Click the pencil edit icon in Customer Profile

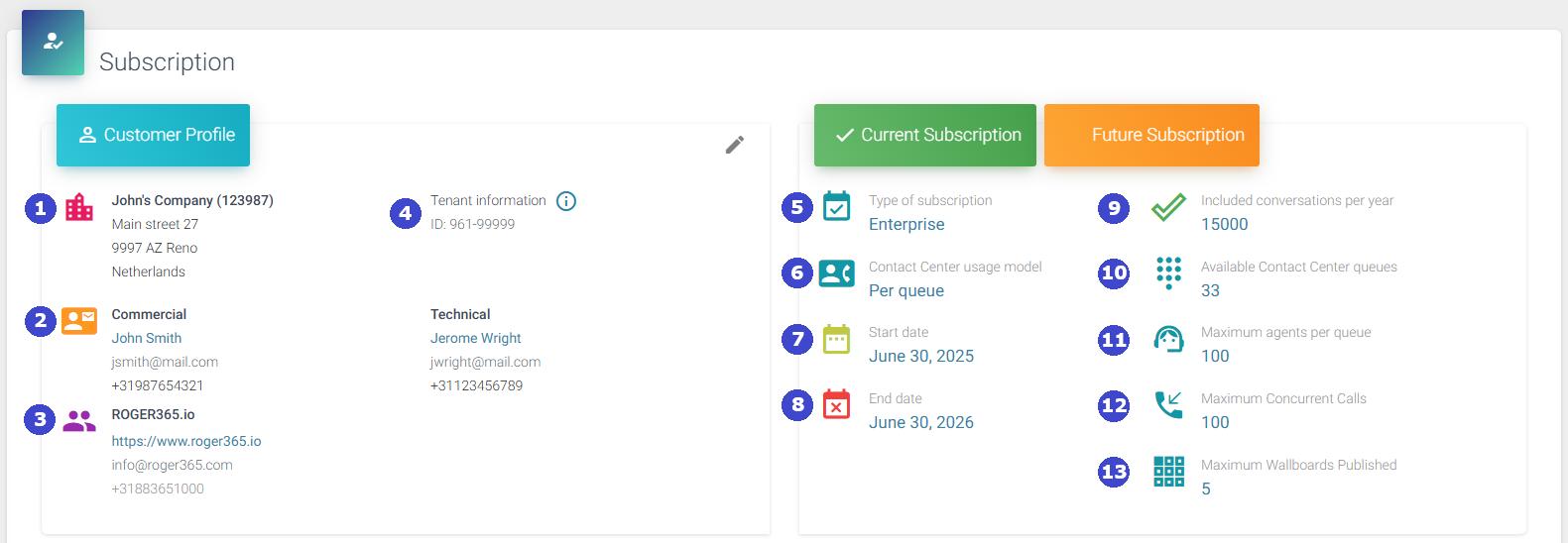point(734,145)
